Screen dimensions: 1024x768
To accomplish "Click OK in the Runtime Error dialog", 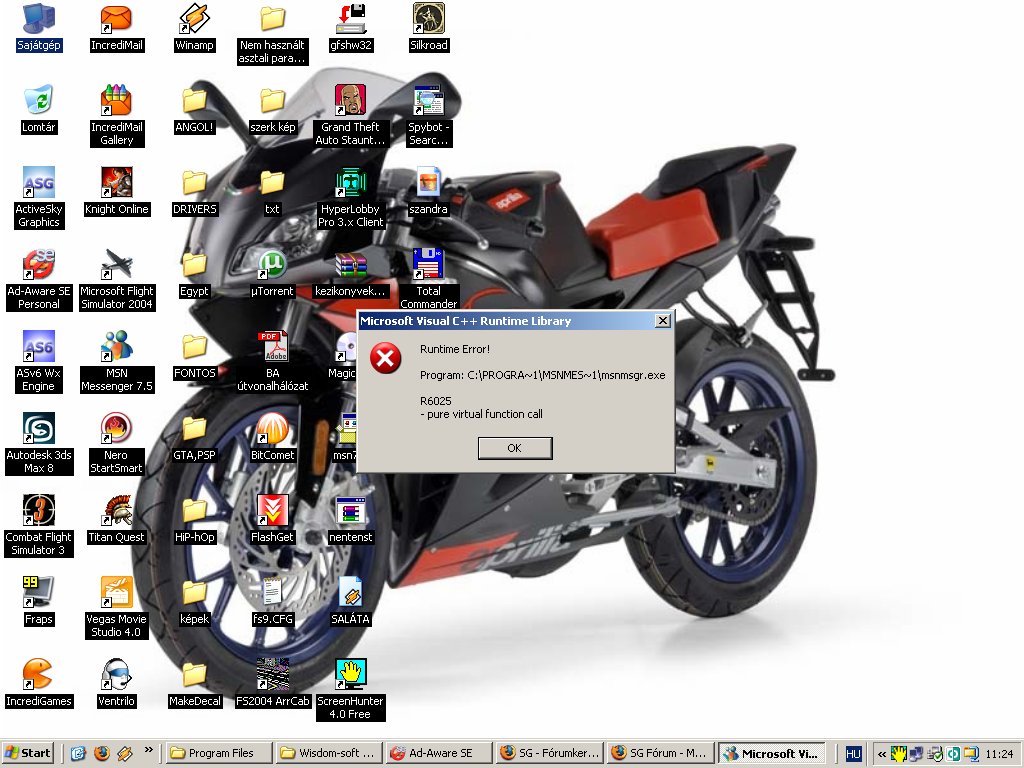I will click(x=514, y=448).
